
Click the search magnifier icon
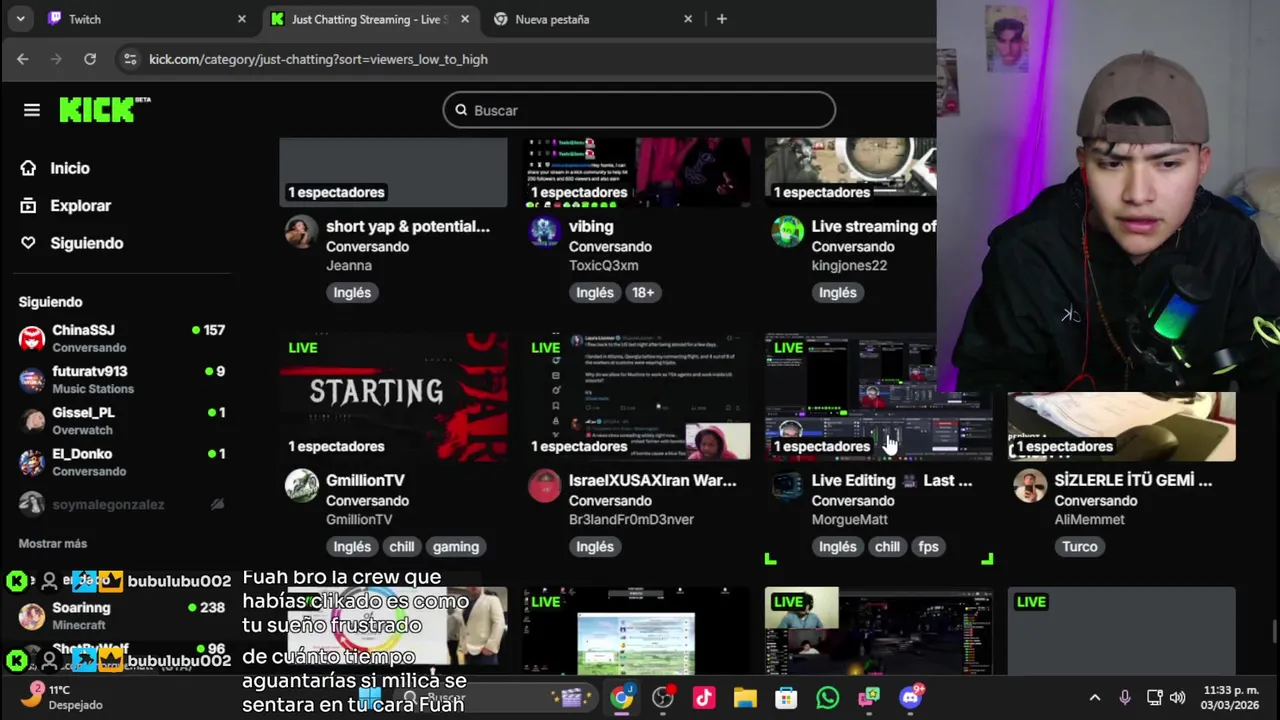pos(461,110)
